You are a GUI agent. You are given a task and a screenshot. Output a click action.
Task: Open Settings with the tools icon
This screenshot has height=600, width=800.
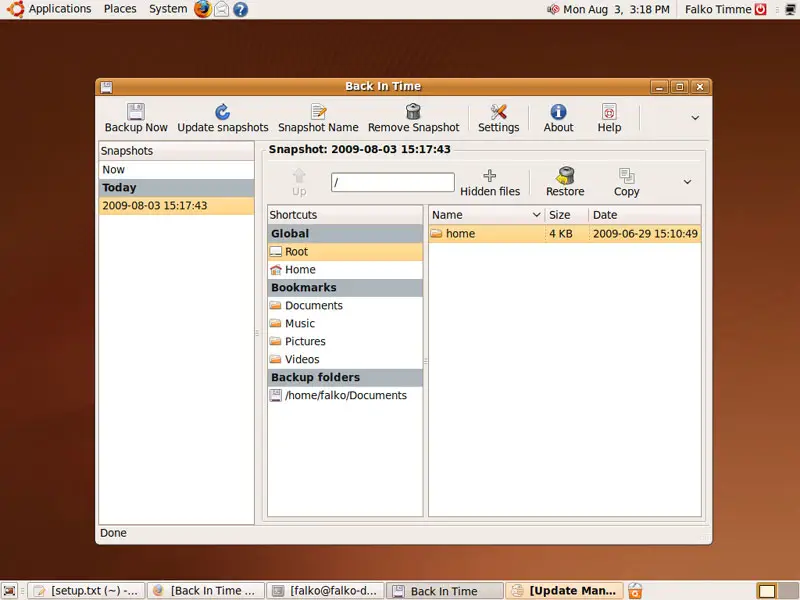(x=498, y=112)
